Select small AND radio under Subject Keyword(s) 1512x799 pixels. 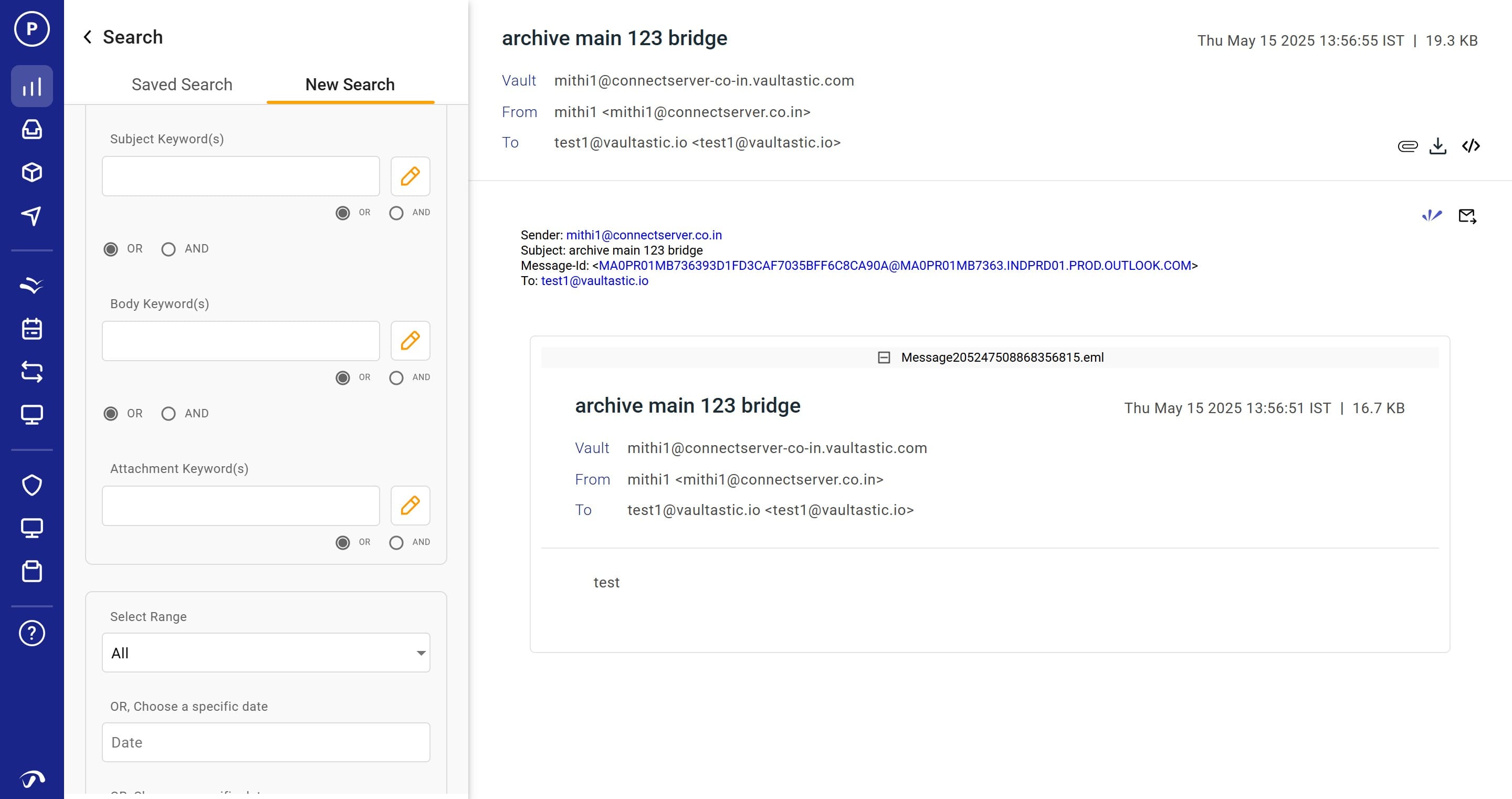396,213
